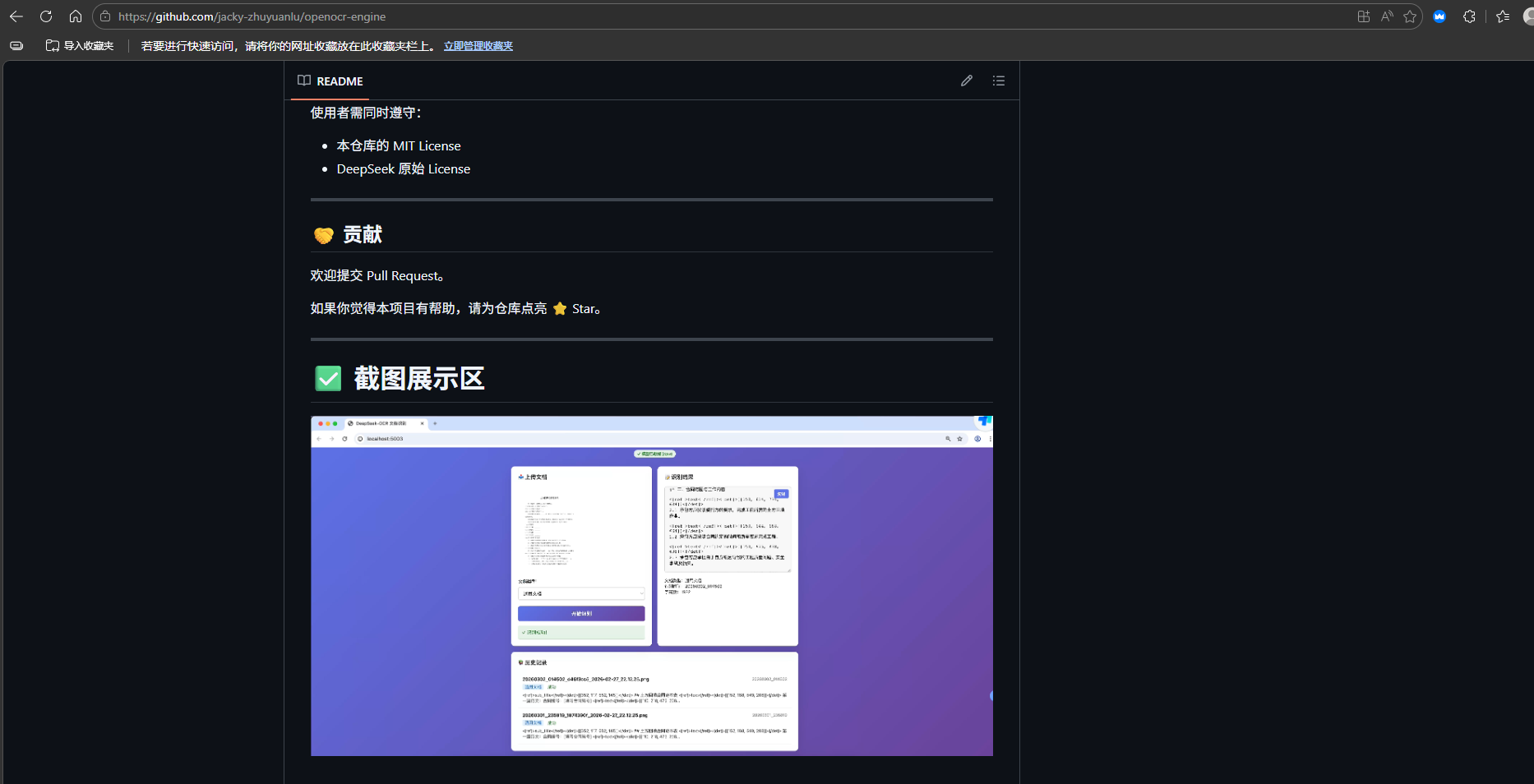The image size is (1534, 784).
Task: Add this page to favorites with the star
Action: click(x=1410, y=16)
